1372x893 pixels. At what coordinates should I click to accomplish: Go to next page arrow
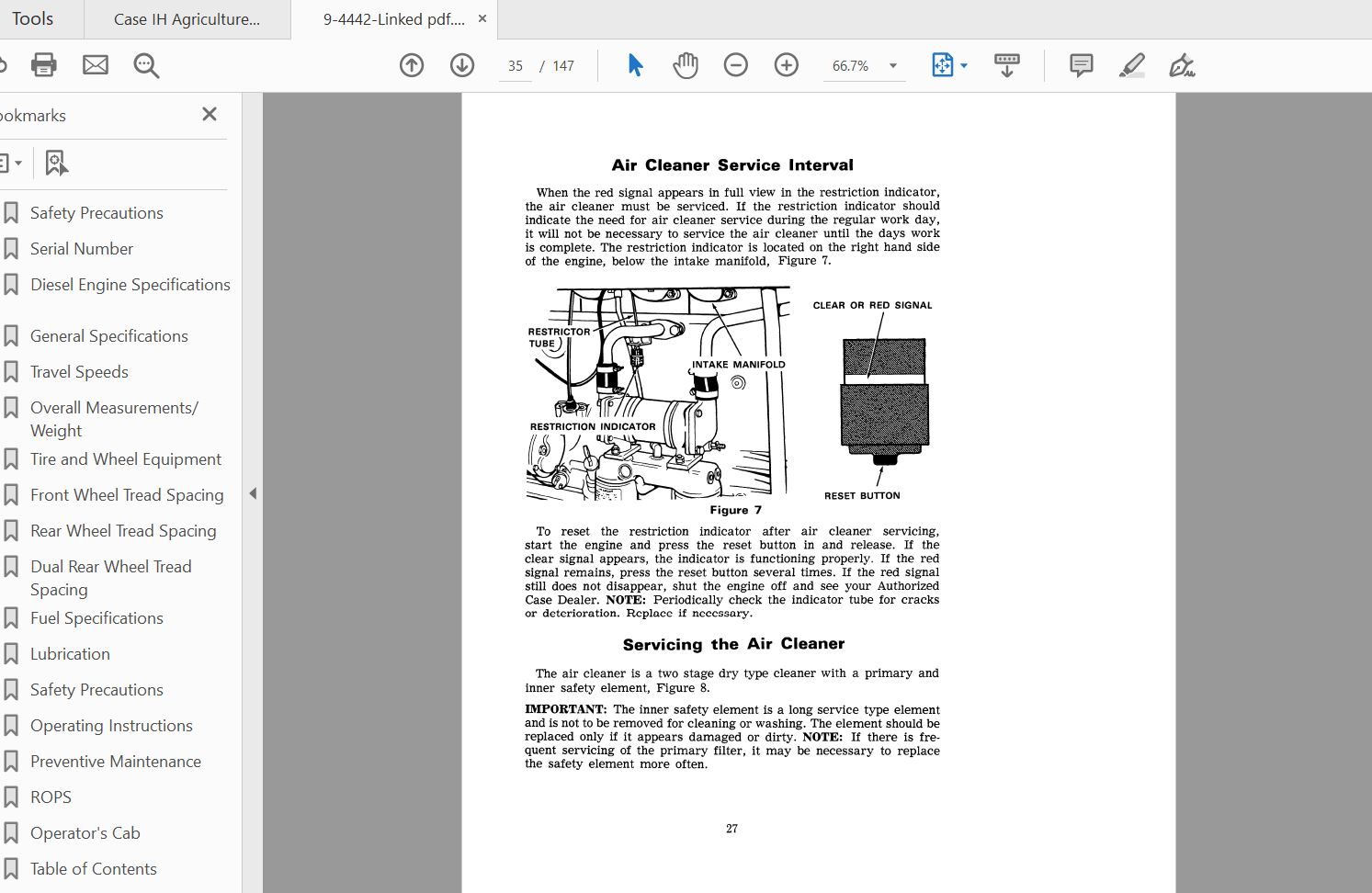(462, 65)
